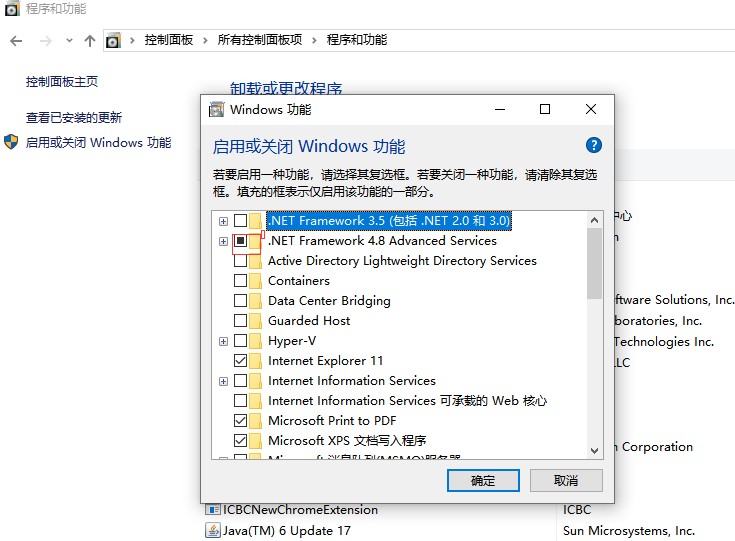Click the control panel icon in address bar

coord(113,40)
